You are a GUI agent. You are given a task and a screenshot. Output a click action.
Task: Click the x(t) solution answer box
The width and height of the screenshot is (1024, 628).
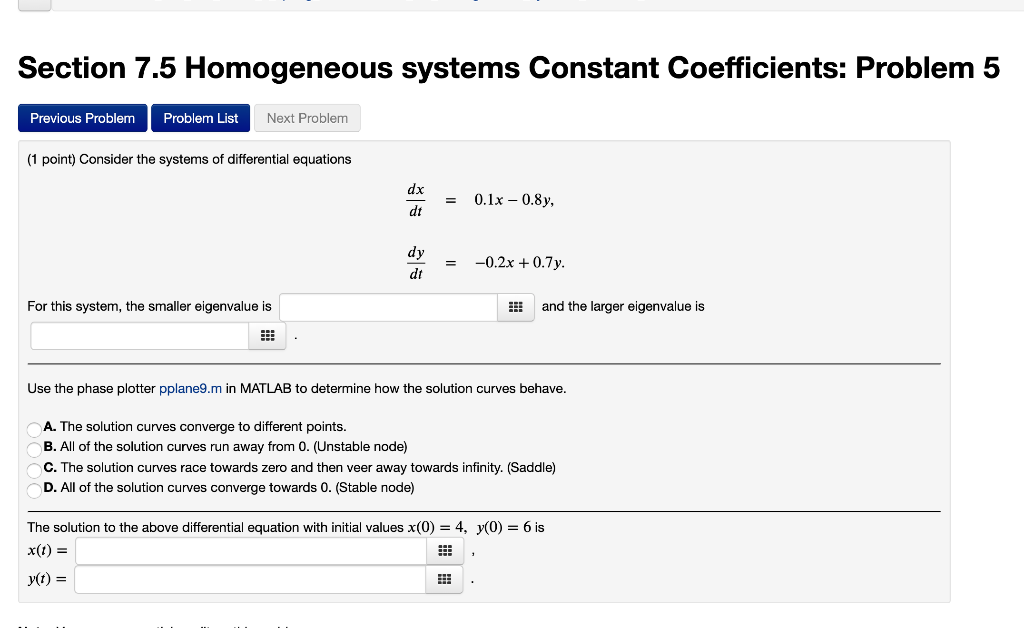pos(250,550)
